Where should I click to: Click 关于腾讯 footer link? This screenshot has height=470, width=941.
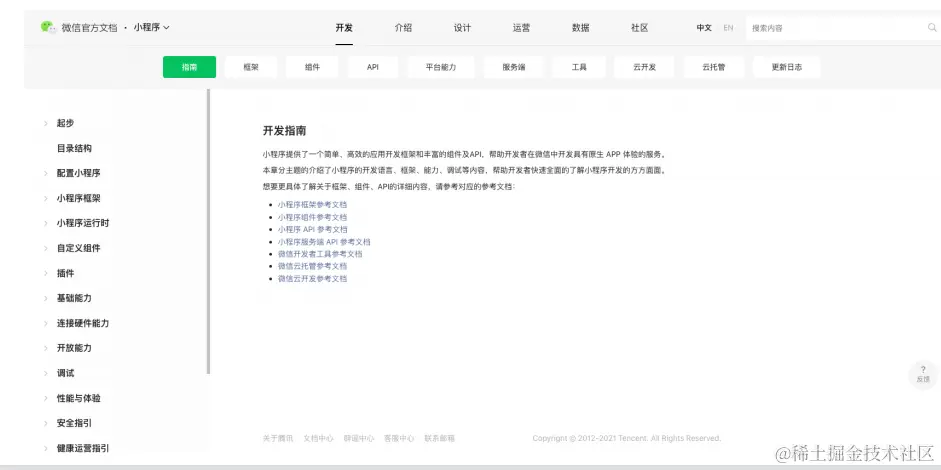pyautogui.click(x=278, y=438)
